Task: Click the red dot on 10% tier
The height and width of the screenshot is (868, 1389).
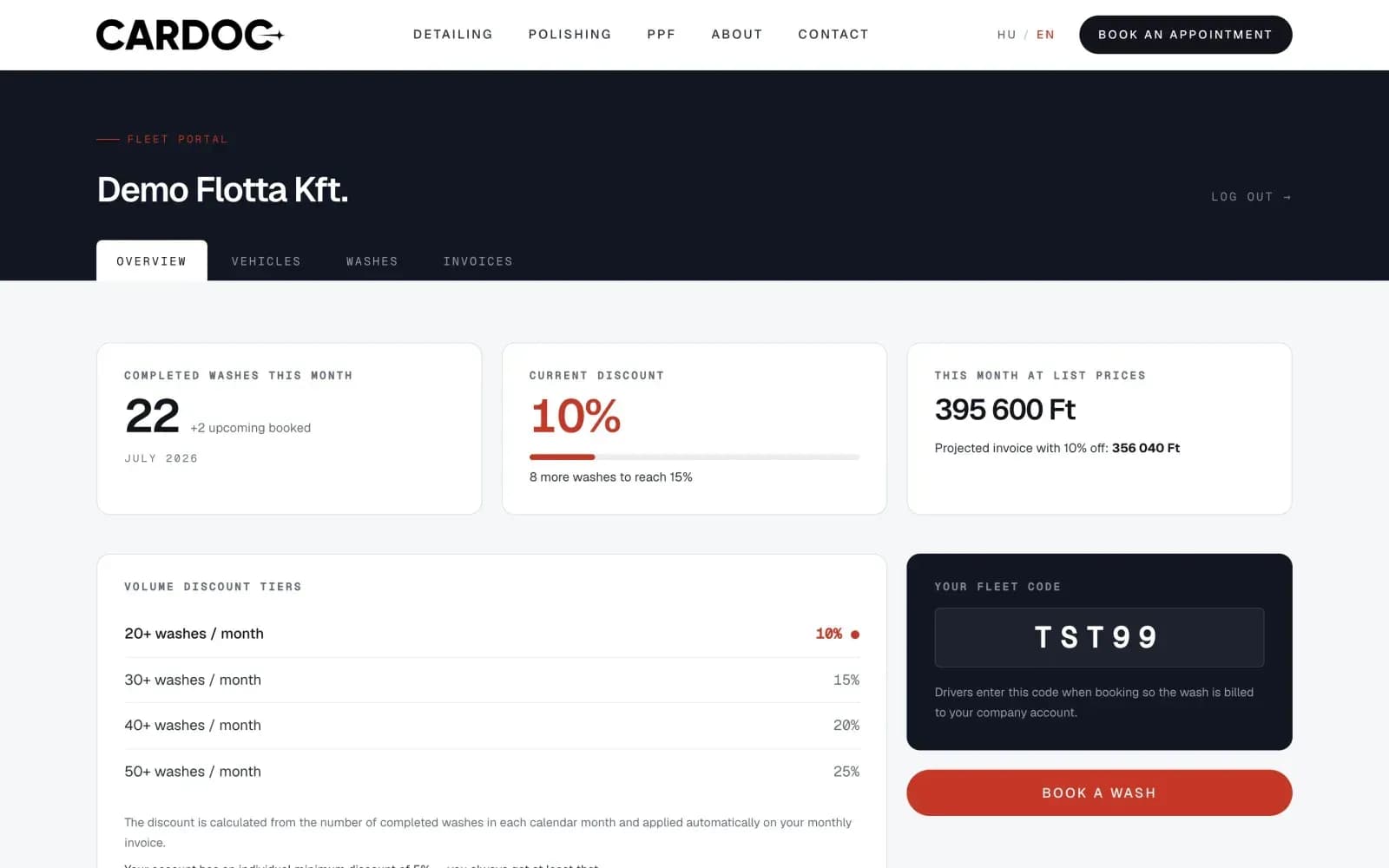Action: pyautogui.click(x=855, y=635)
